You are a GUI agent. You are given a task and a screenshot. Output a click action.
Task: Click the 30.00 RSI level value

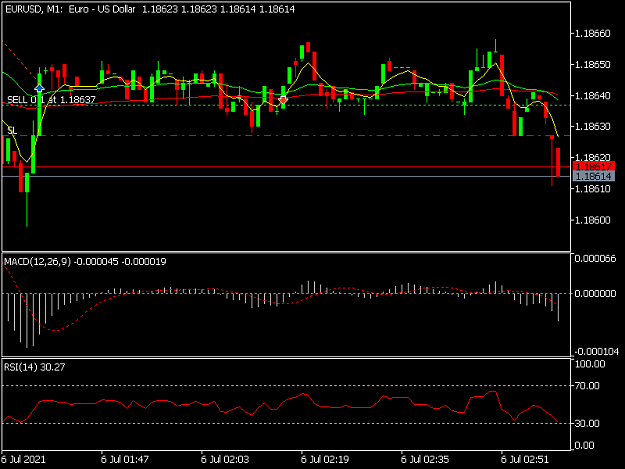coord(587,423)
